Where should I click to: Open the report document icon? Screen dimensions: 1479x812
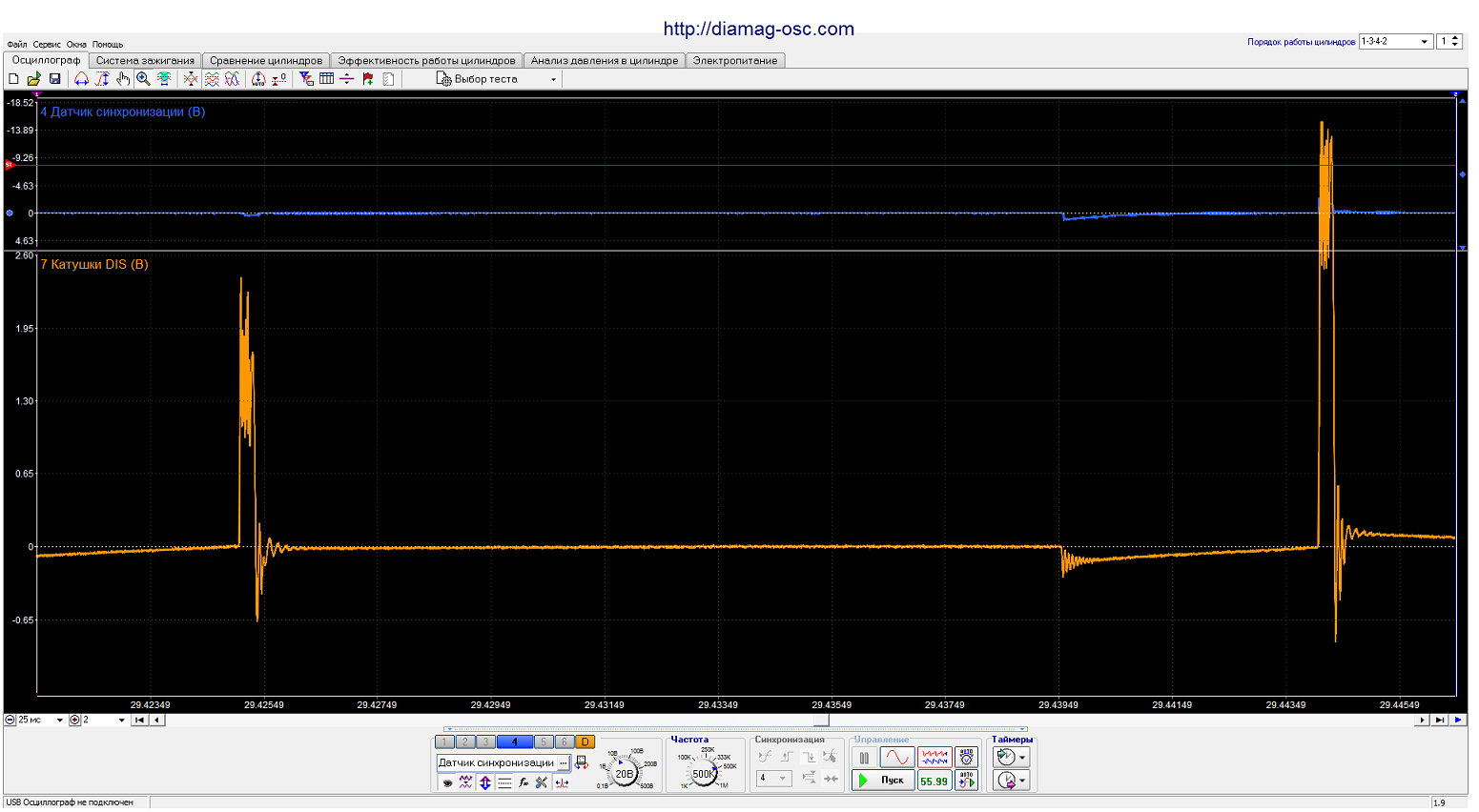pyautogui.click(x=388, y=79)
